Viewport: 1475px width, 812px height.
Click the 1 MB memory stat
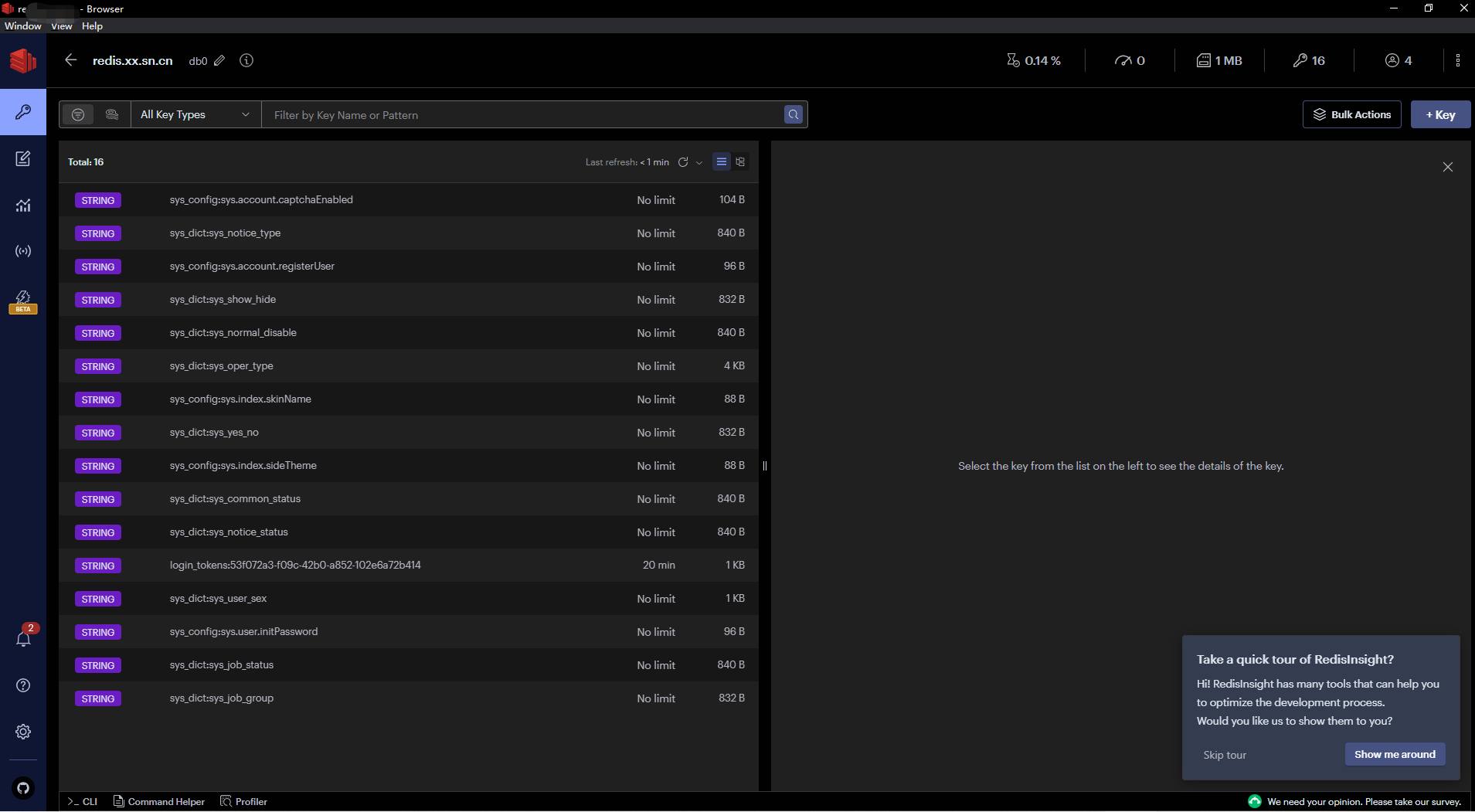tap(1219, 60)
